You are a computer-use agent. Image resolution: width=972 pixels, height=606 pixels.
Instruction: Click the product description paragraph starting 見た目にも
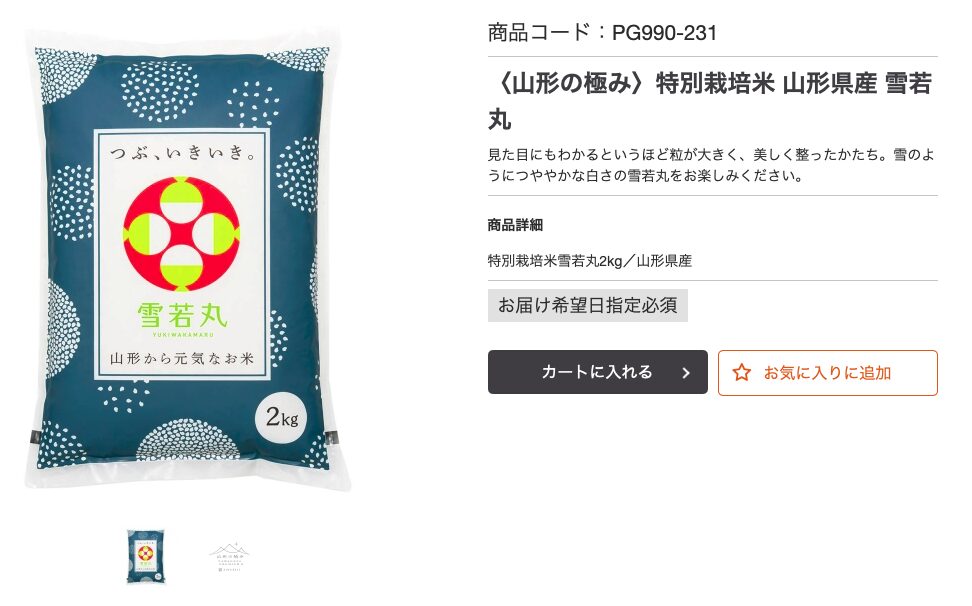[x=711, y=165]
